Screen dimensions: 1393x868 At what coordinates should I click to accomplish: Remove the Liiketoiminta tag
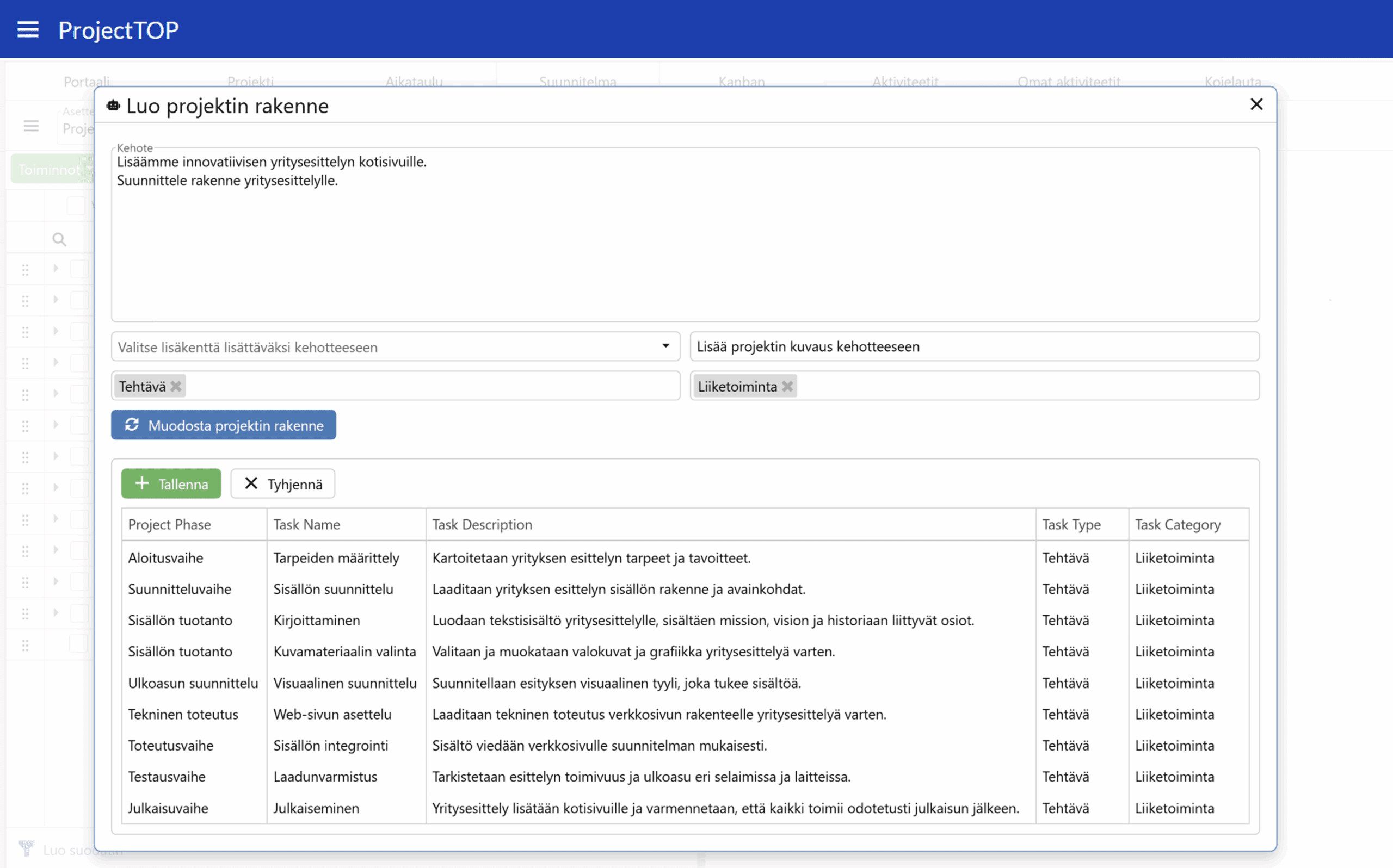pos(788,386)
